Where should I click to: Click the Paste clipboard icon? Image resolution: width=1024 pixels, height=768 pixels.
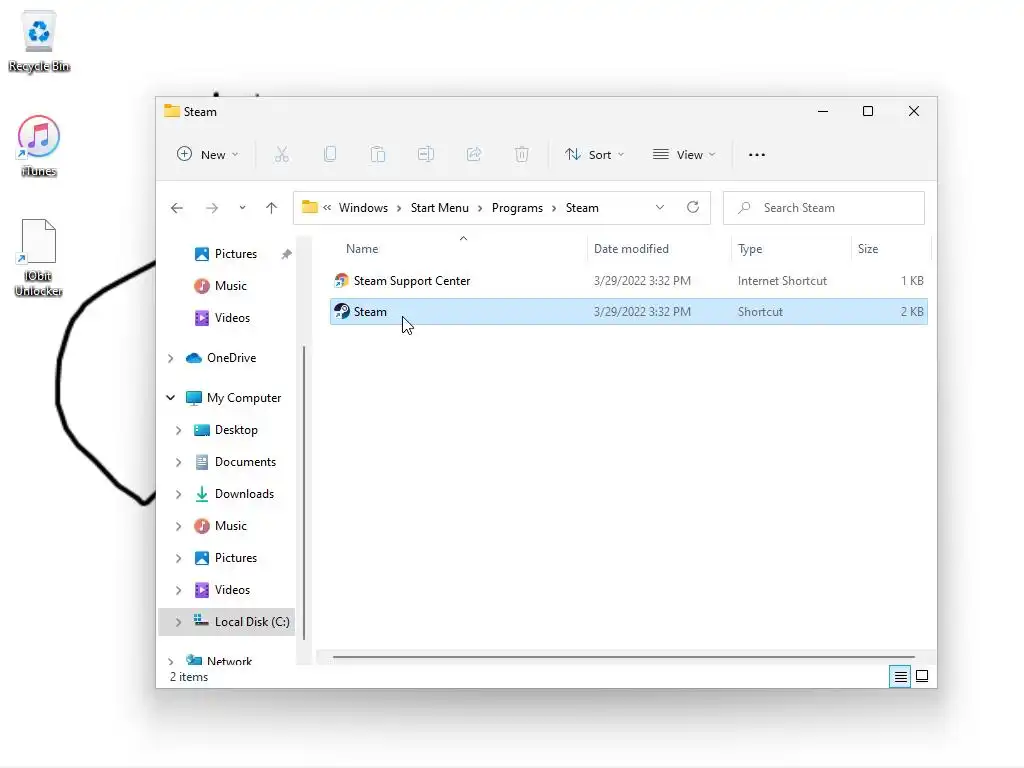pyautogui.click(x=377, y=155)
